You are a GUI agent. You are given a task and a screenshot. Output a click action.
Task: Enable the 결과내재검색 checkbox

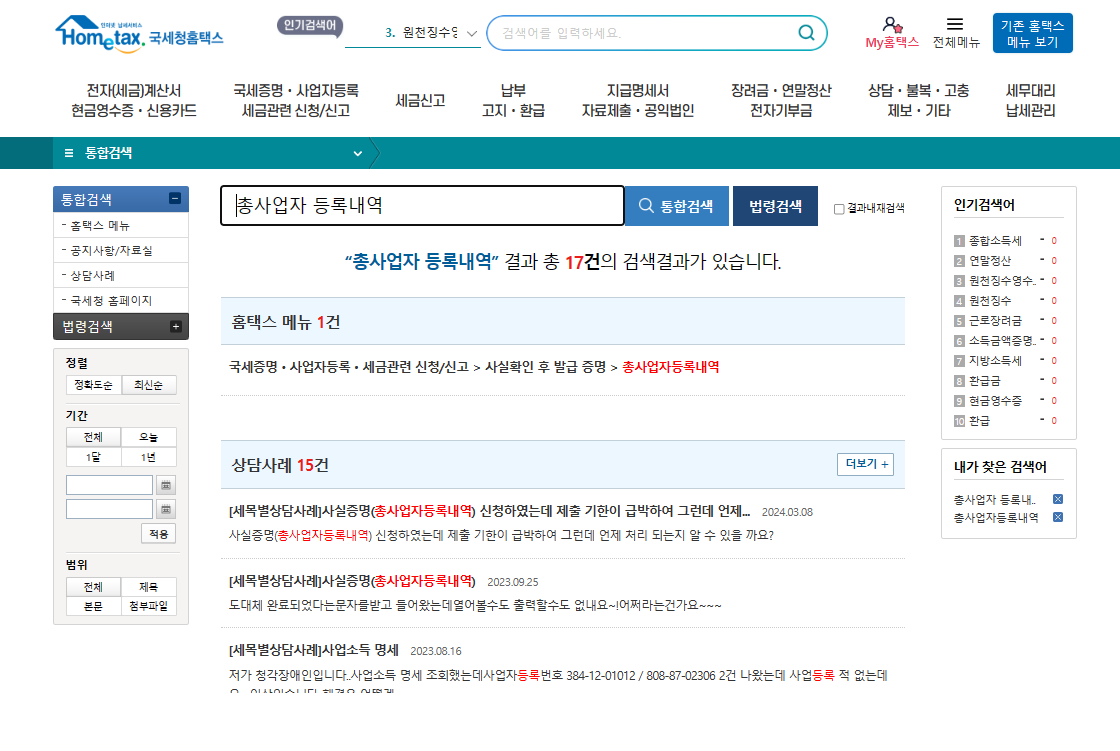837,206
